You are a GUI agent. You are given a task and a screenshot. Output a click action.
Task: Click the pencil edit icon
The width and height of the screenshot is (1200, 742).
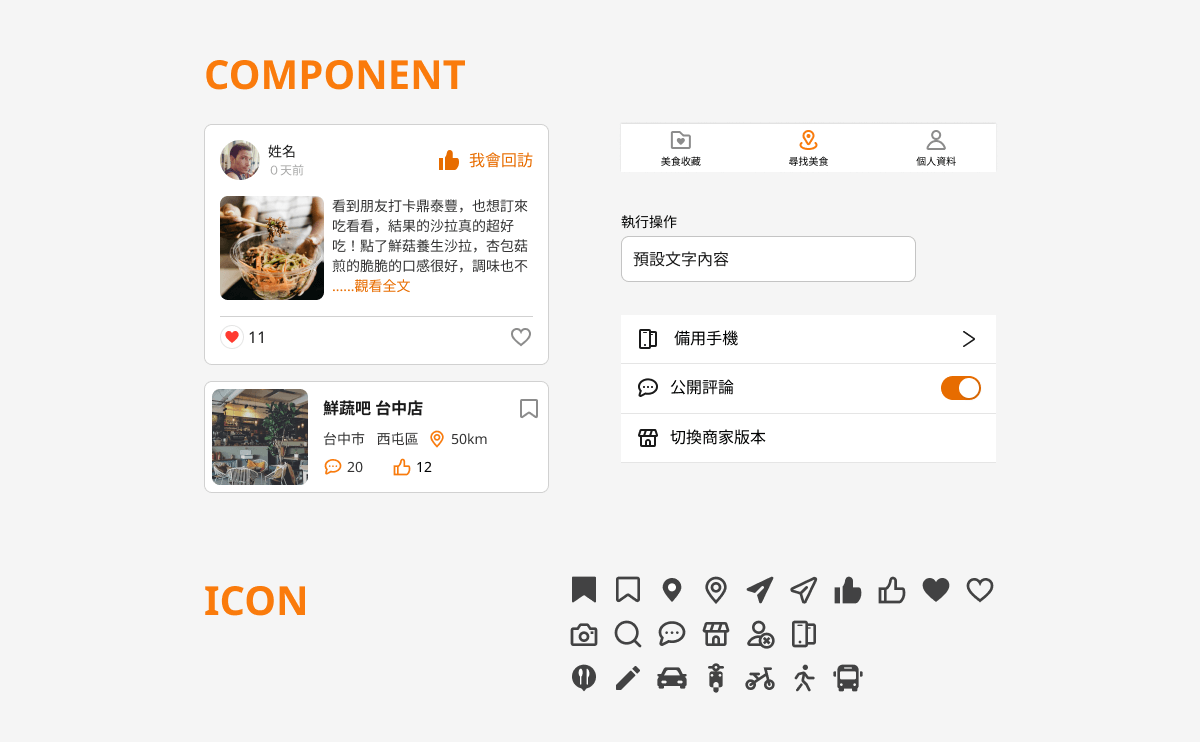(628, 678)
